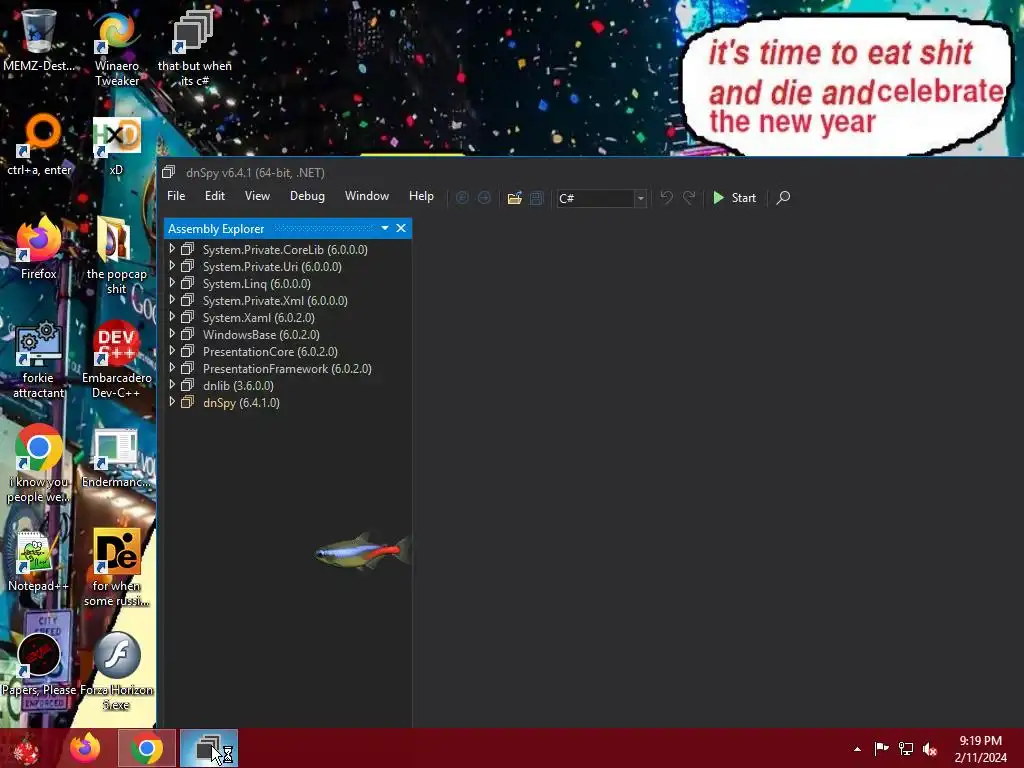Open the Edit menu
The width and height of the screenshot is (1024, 768).
click(214, 196)
